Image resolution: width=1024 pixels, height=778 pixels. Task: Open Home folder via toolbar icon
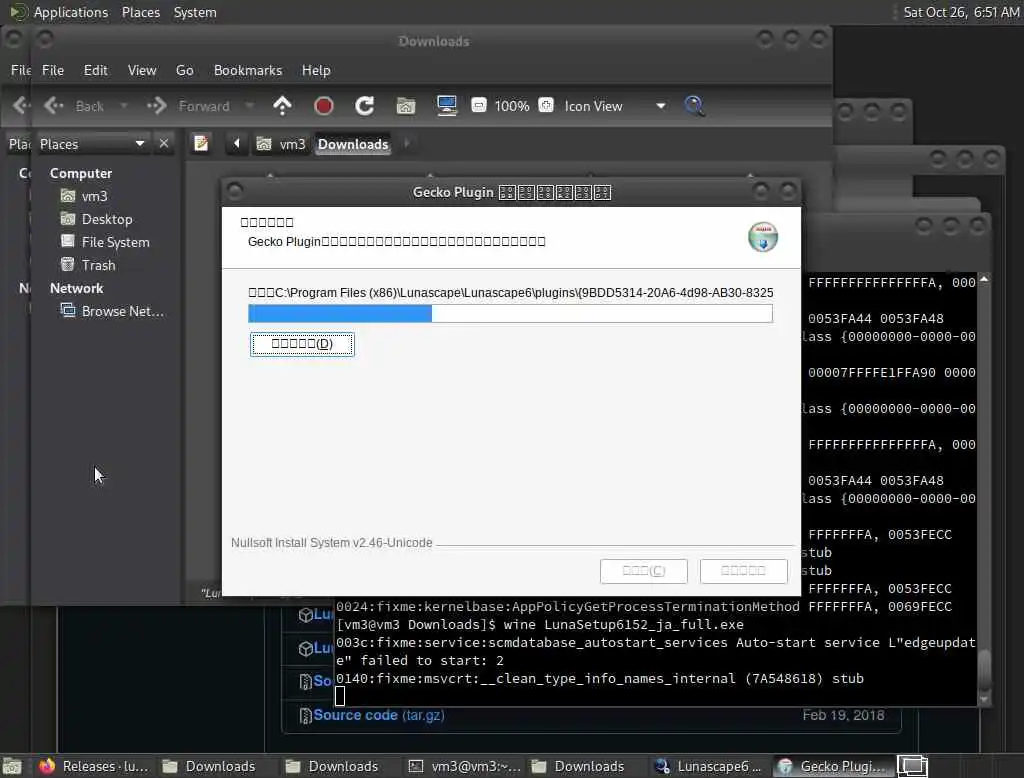tap(406, 106)
